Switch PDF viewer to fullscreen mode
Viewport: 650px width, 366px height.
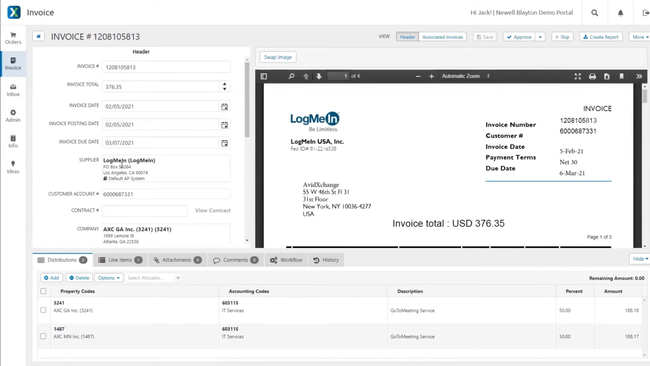tap(577, 76)
